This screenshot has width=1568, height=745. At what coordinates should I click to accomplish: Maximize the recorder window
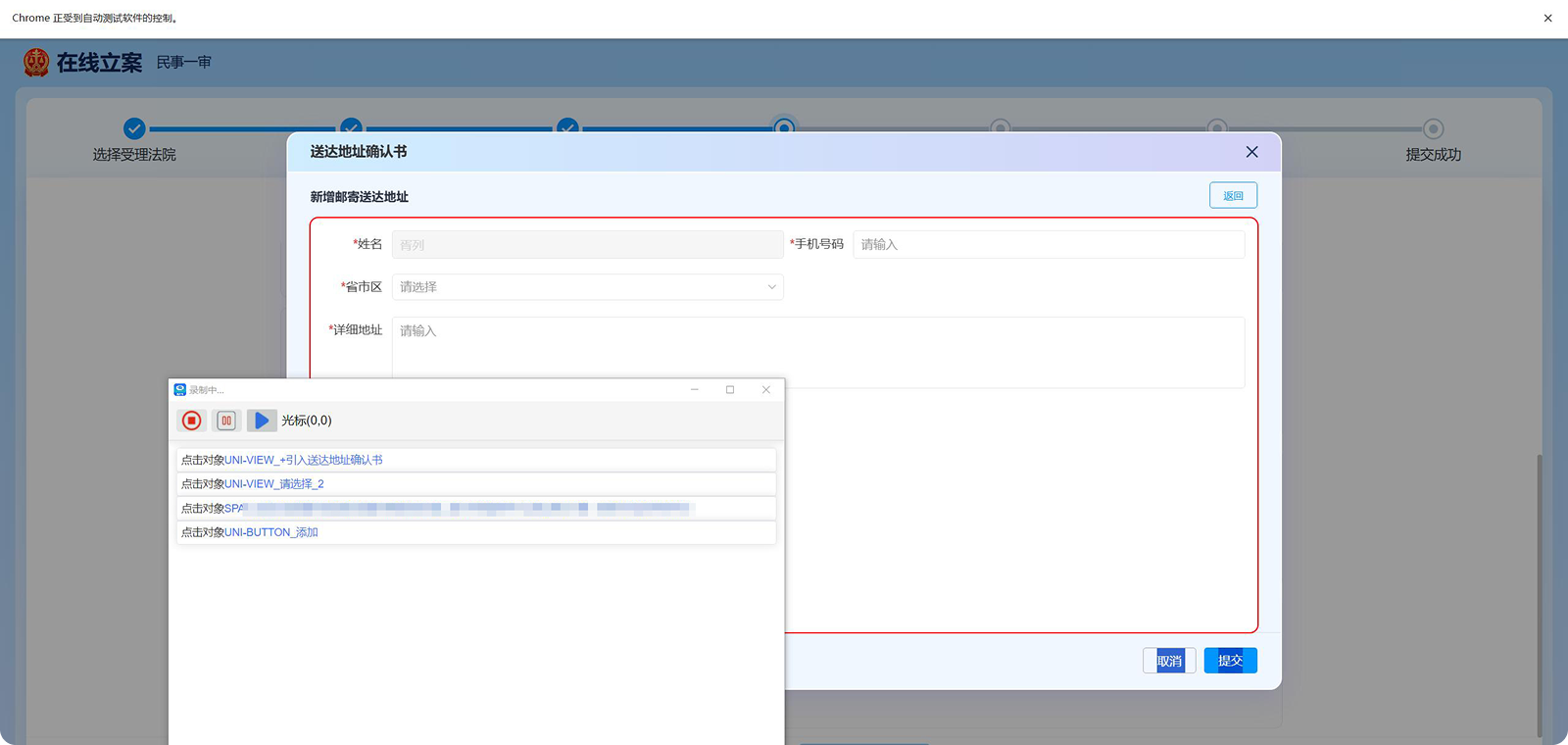pyautogui.click(x=730, y=390)
